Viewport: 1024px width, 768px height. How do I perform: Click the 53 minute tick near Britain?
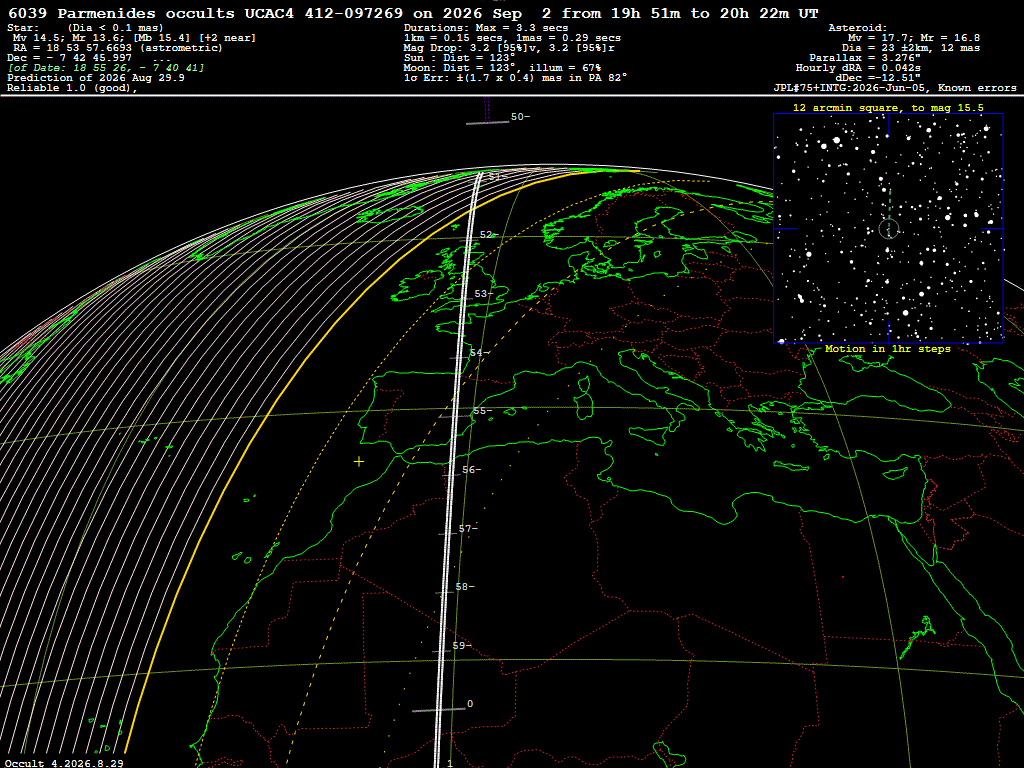point(484,294)
